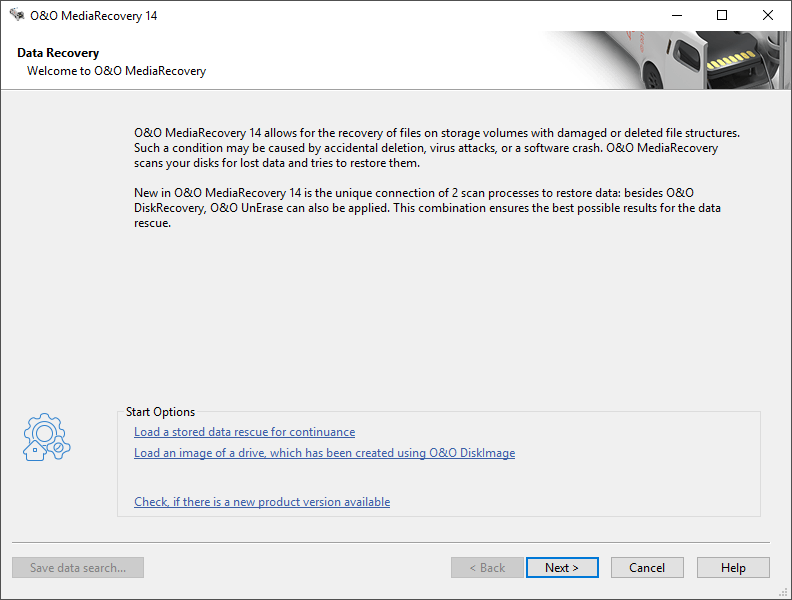Screen dimensions: 792x600
Task: Minimize the MediaRecovery window
Action: click(677, 15)
